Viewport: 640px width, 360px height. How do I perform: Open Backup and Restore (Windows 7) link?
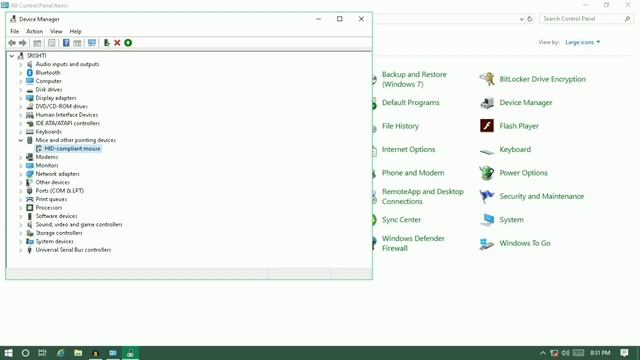(414, 79)
